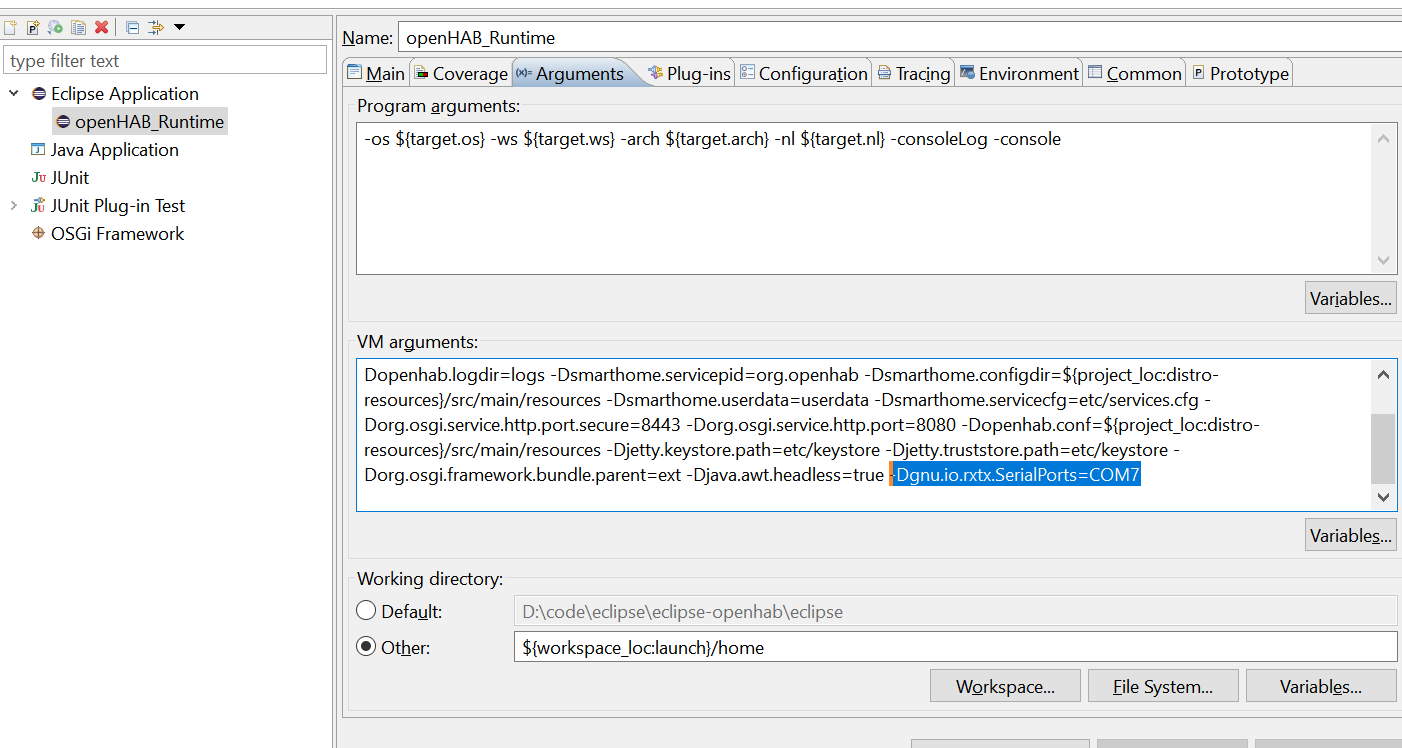
Task: Delete the selected launch configuration
Action: pyautogui.click(x=101, y=28)
